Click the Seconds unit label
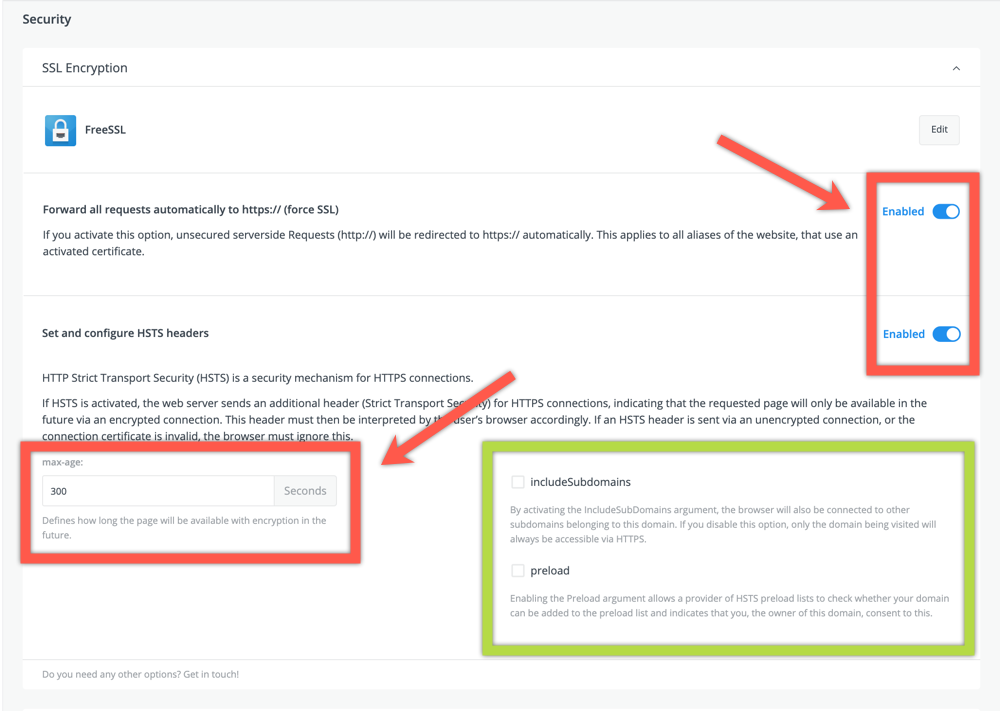 click(305, 491)
